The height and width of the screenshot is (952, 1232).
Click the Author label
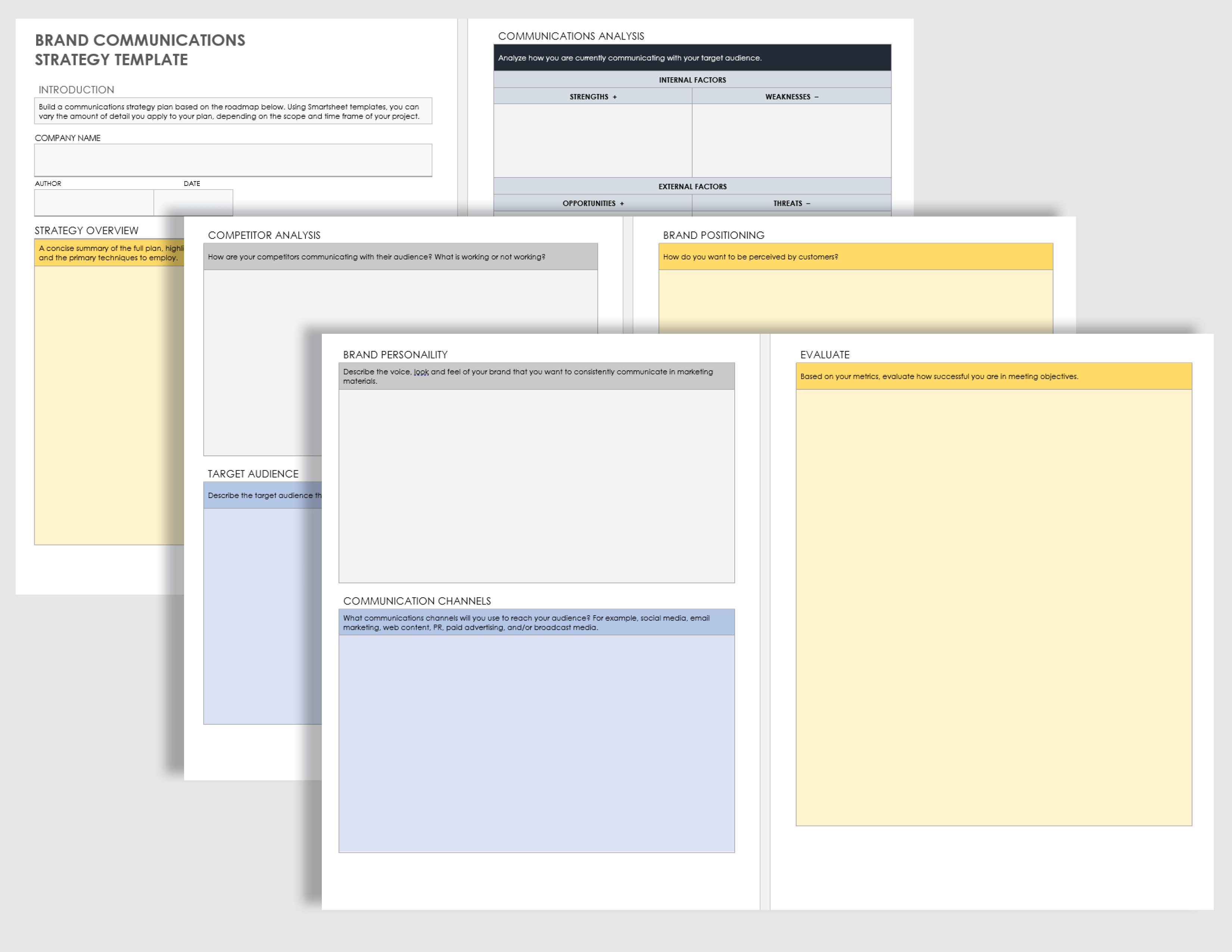coord(48,183)
